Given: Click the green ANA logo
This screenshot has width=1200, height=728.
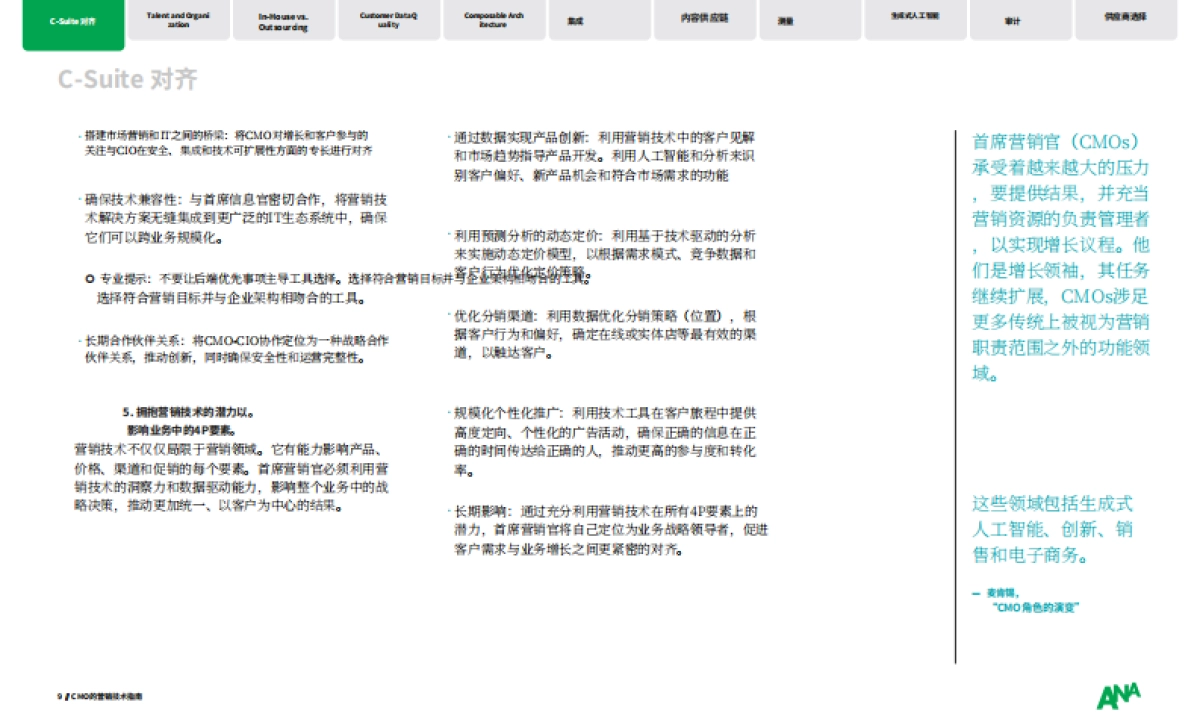Looking at the screenshot, I should pyautogui.click(x=1118, y=695).
